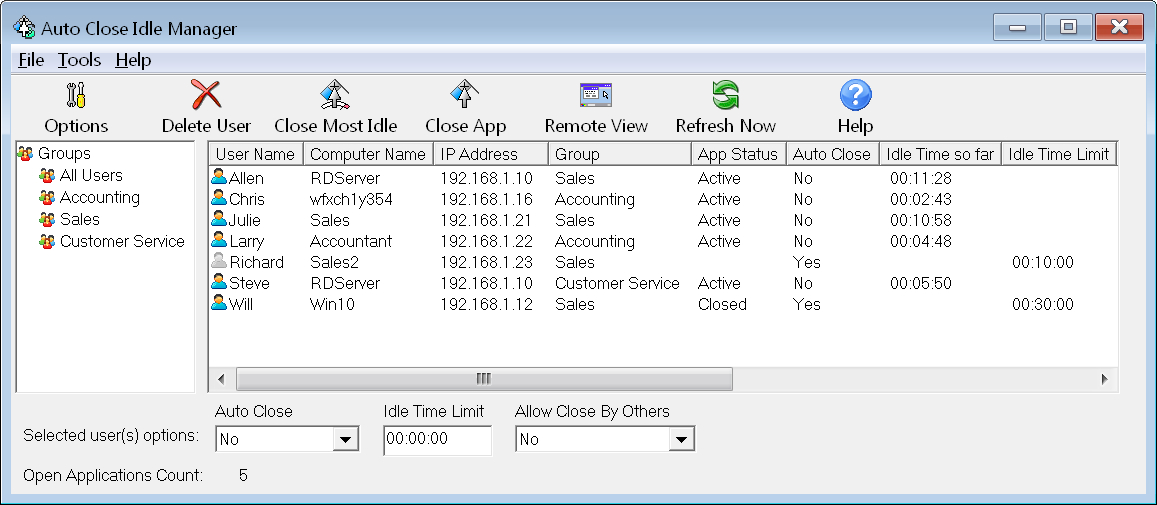Expand the Allow Close By Others dropdown

[681, 439]
